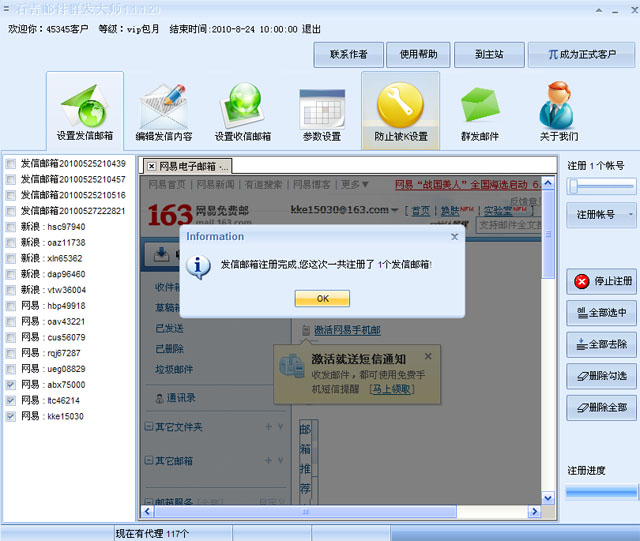Open the 设置发信邮箱 section

[85, 111]
